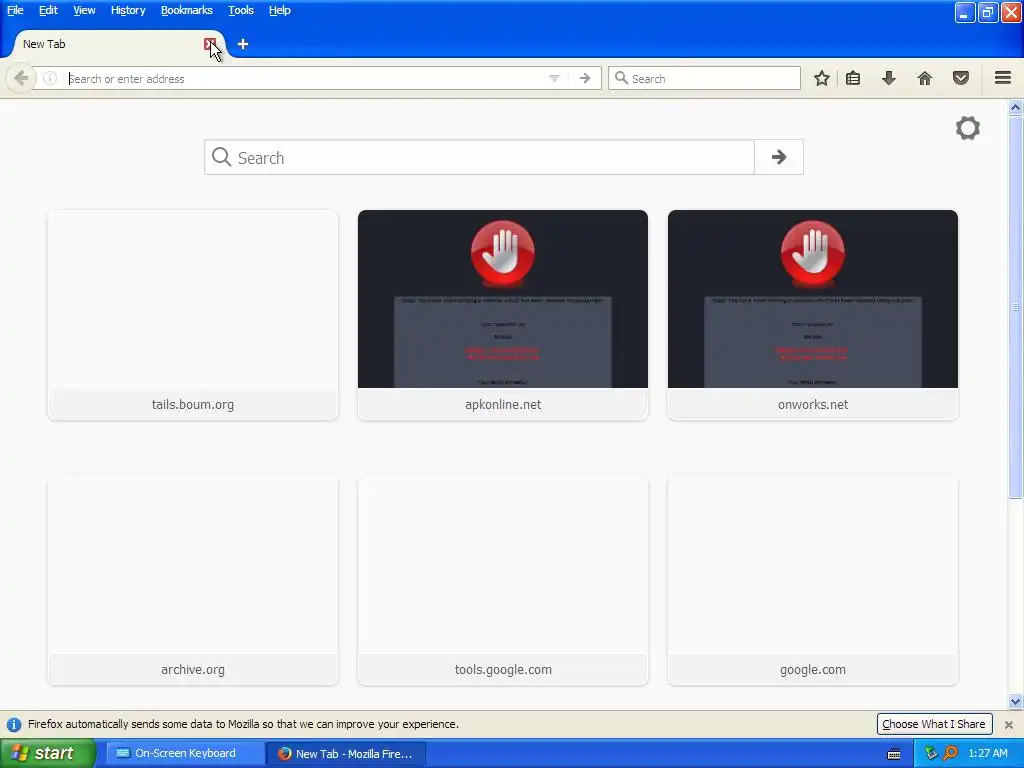1024x768 pixels.
Task: Open the Edit menu
Action: click(x=48, y=10)
